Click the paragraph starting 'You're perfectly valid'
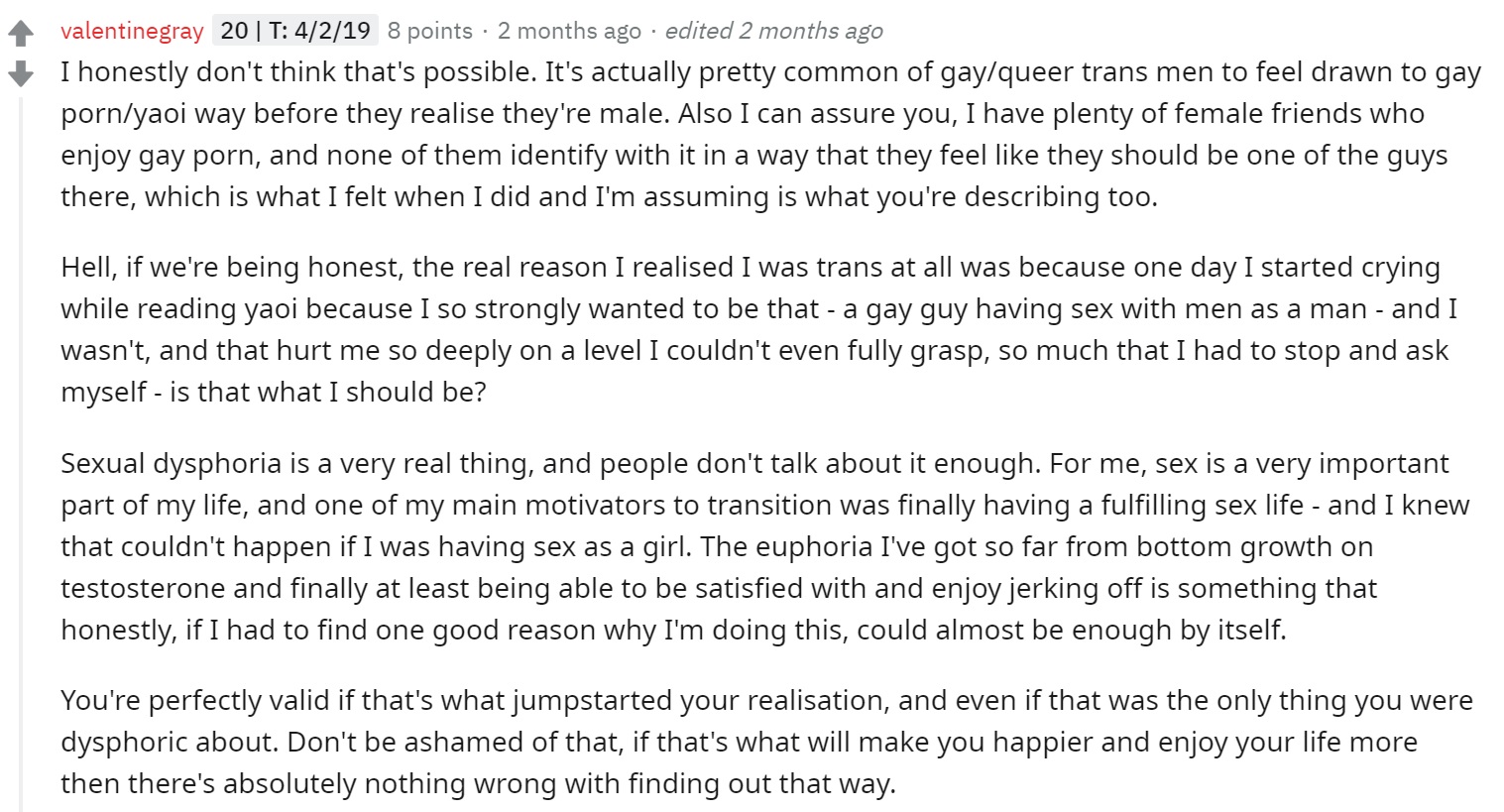 (x=766, y=742)
